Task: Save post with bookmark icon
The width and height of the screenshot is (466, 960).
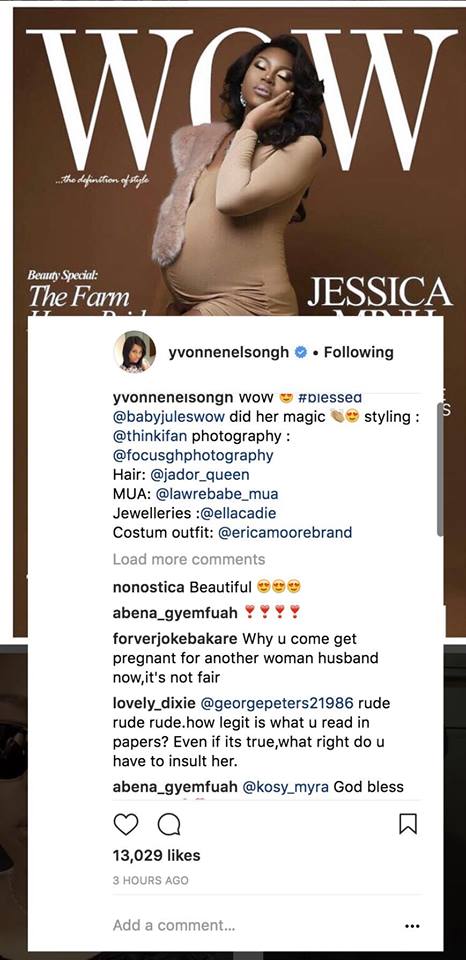Action: coord(408,824)
